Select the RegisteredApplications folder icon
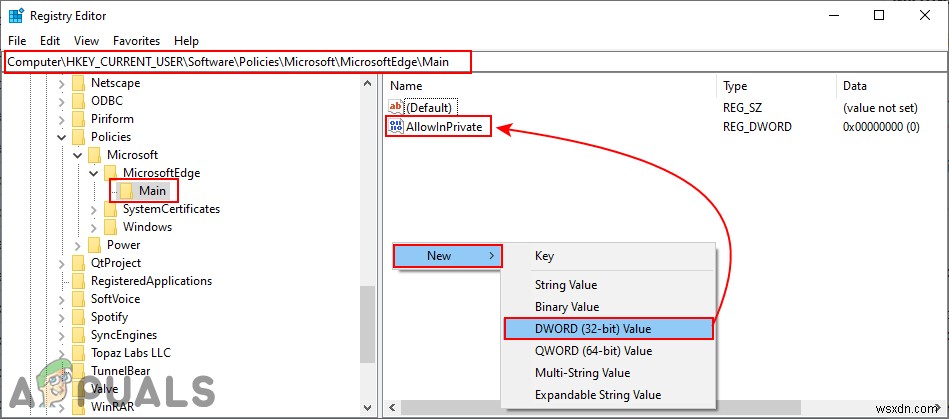The width and height of the screenshot is (949, 419). [x=79, y=281]
